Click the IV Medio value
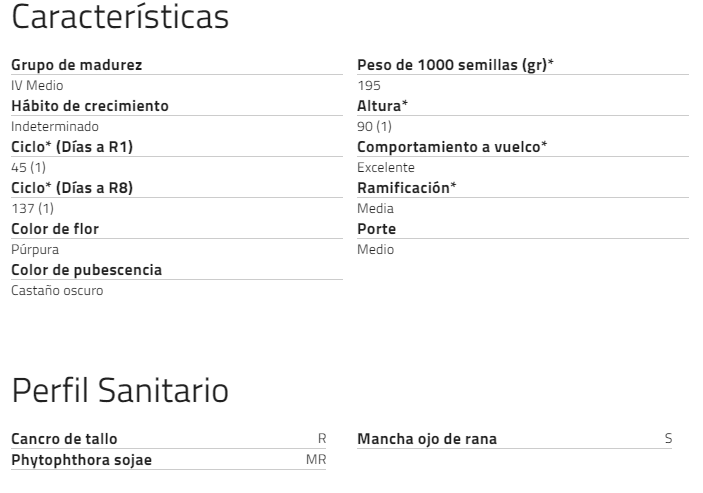Image resolution: width=703 pixels, height=493 pixels. click(37, 86)
